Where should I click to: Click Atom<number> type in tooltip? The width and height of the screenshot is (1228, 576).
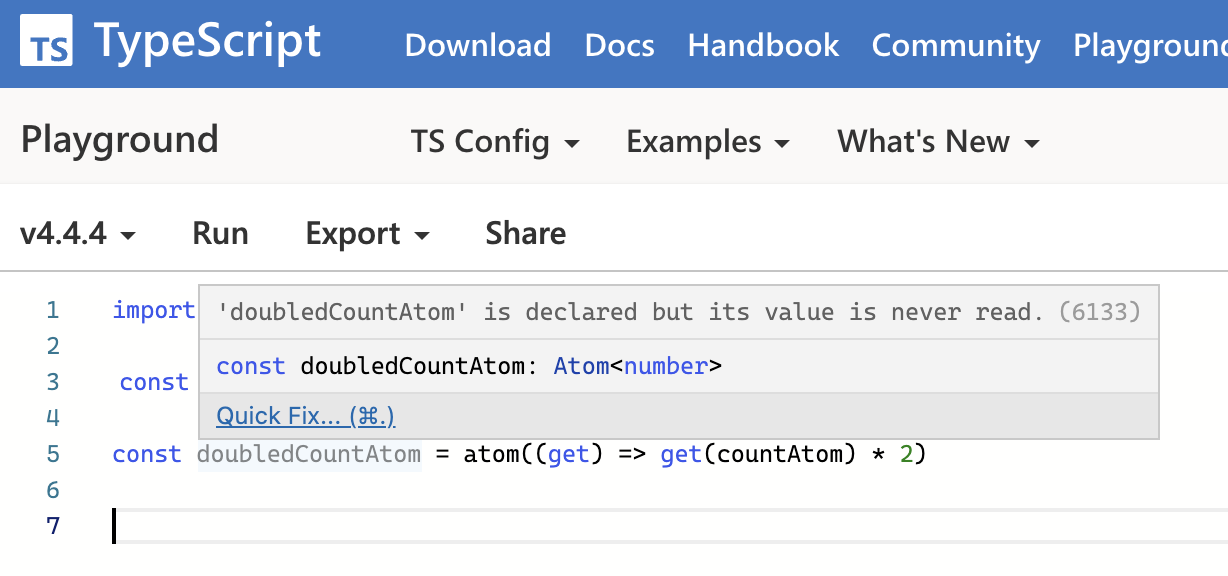(637, 366)
